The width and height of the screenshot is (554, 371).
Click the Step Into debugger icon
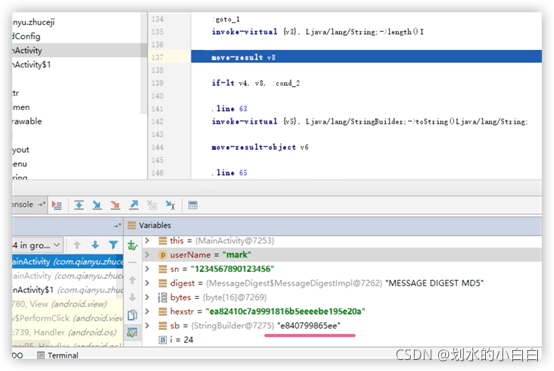pyautogui.click(x=97, y=205)
